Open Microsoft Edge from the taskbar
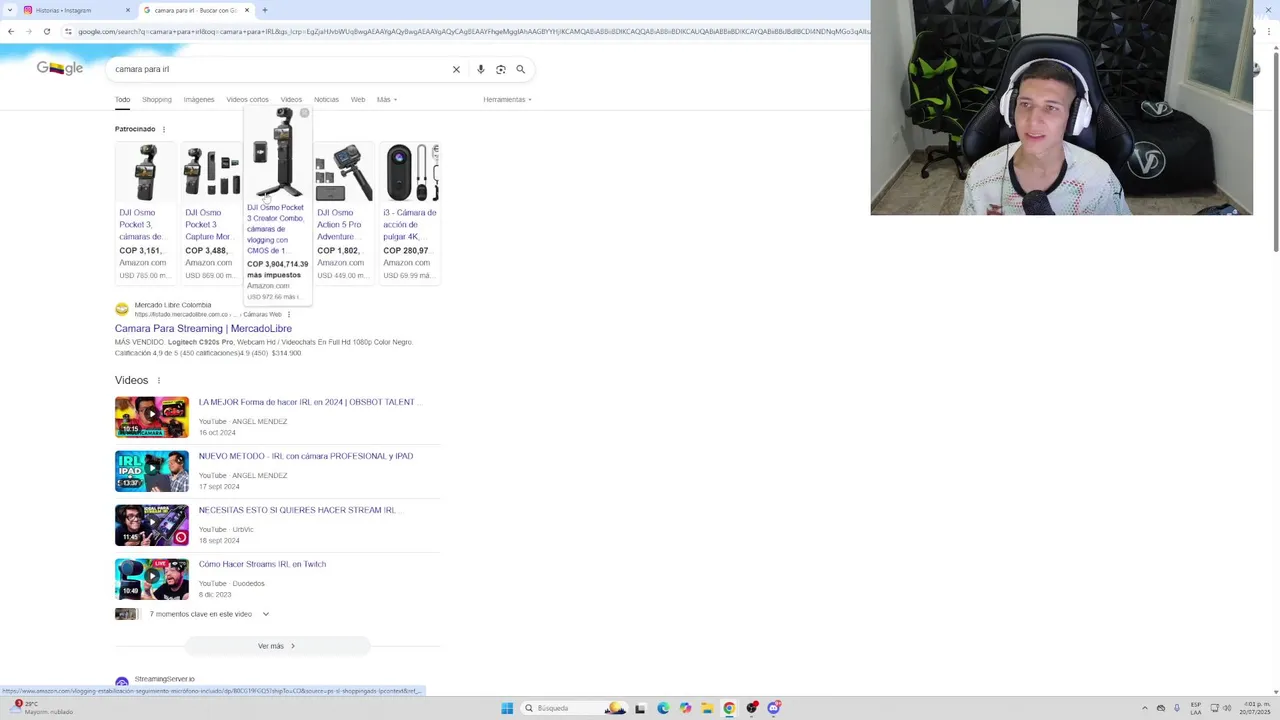 [x=663, y=708]
